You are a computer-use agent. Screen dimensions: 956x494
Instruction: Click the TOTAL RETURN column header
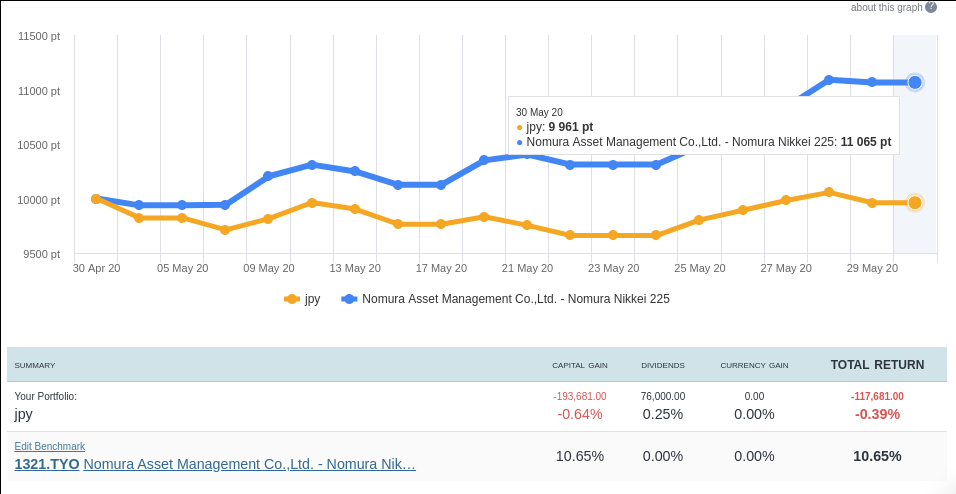pyautogui.click(x=877, y=365)
